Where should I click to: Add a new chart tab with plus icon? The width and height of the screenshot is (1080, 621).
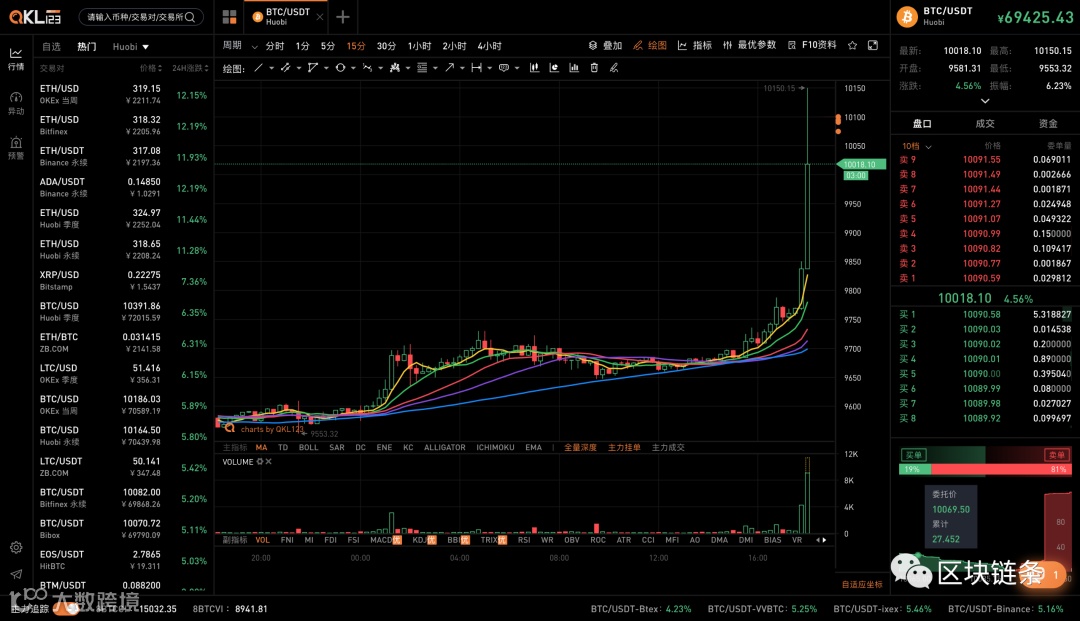pyautogui.click(x=343, y=17)
